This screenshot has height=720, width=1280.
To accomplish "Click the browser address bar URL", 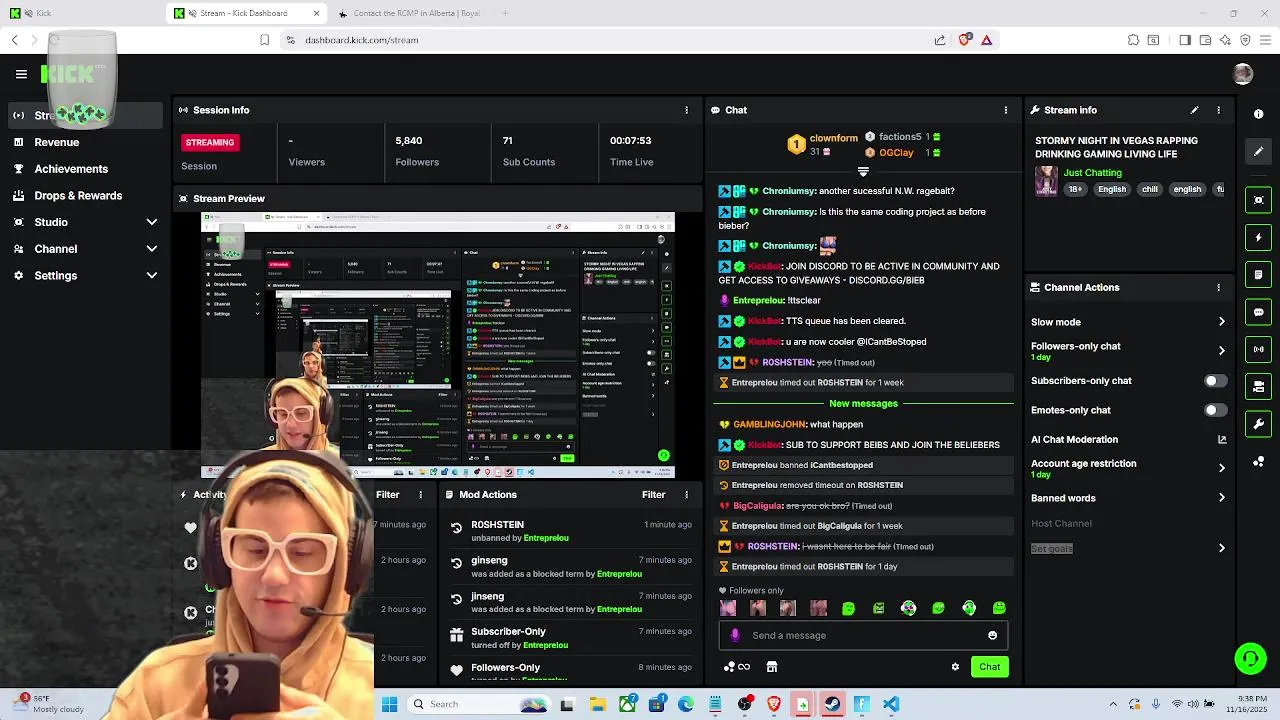I will (362, 40).
